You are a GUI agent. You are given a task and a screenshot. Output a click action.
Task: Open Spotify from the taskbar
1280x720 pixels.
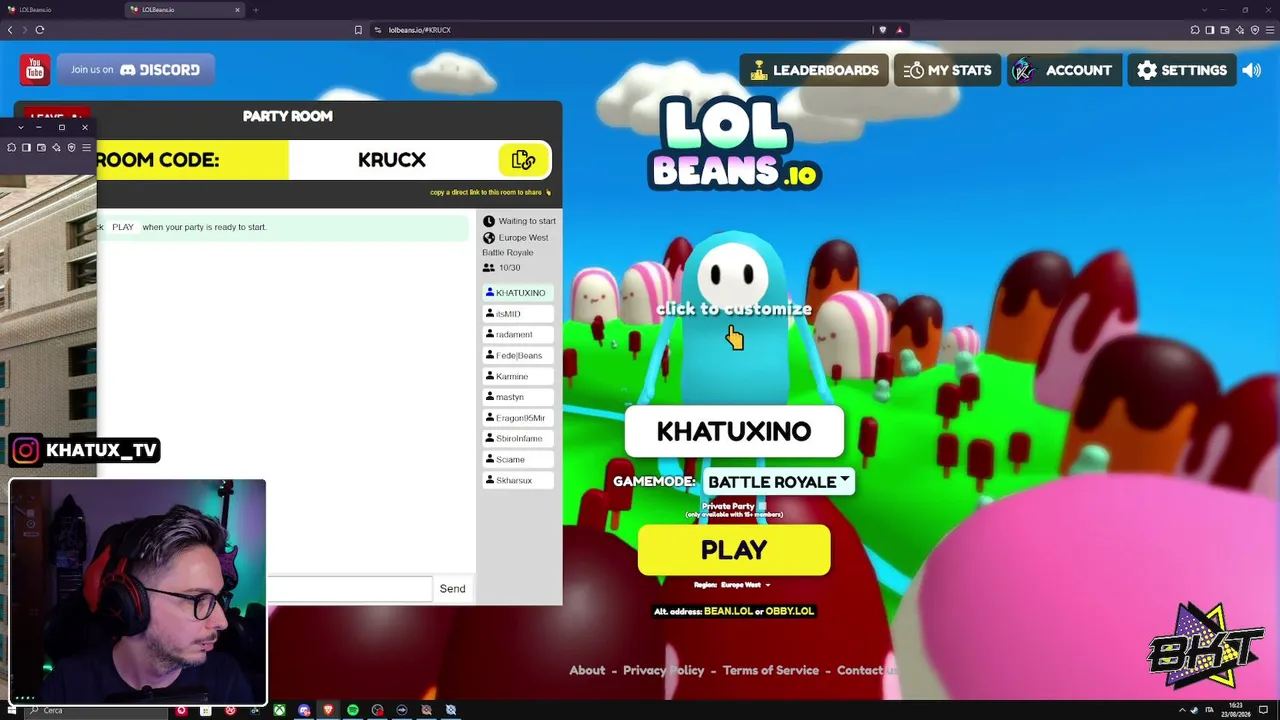pyautogui.click(x=353, y=711)
